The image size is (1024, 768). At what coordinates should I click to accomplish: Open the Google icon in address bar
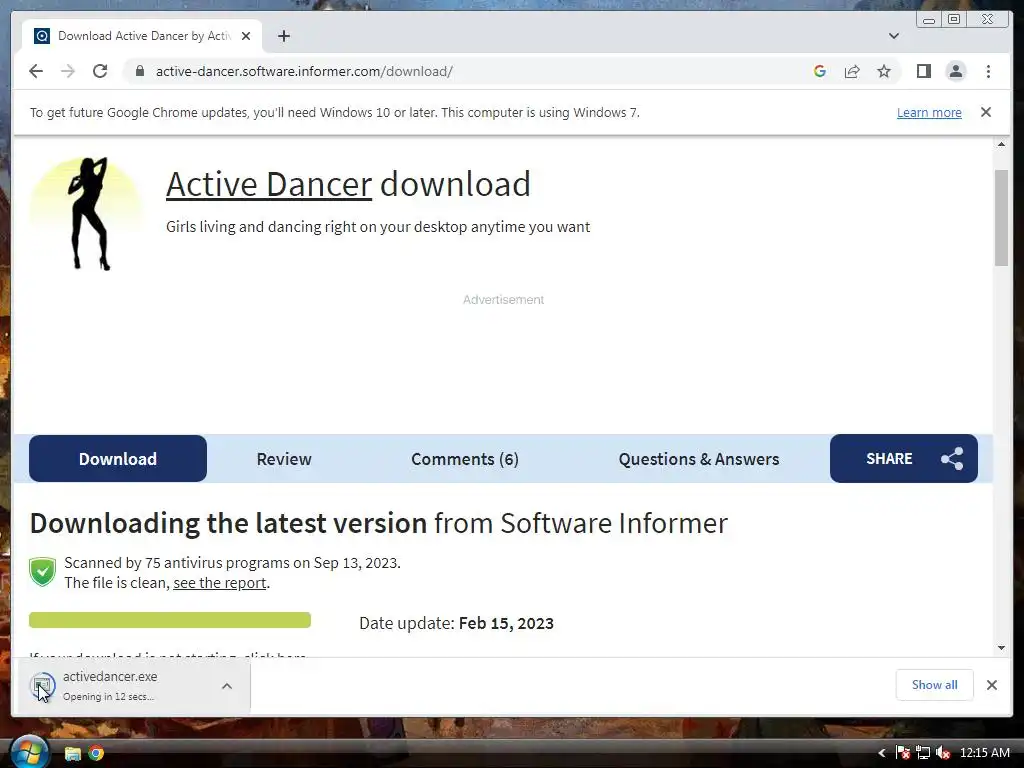(820, 71)
